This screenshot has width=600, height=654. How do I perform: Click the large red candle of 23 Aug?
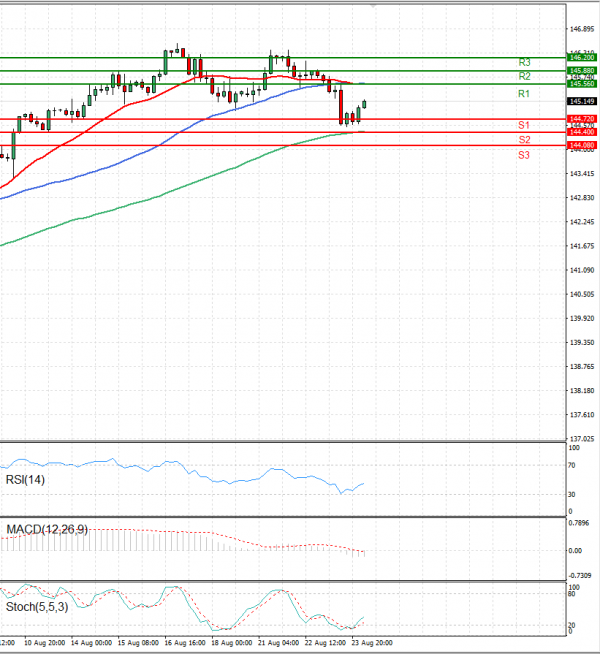(341, 107)
